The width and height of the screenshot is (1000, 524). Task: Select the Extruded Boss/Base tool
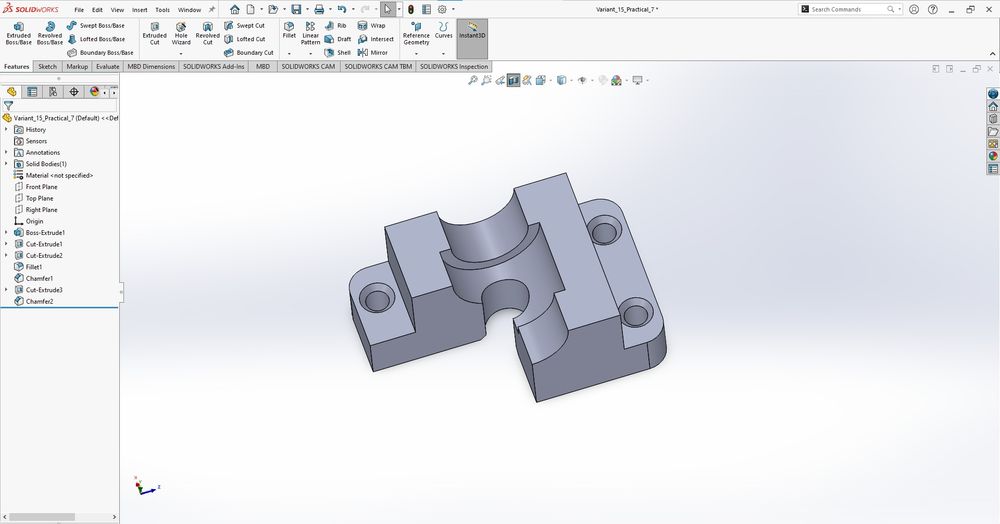(18, 33)
